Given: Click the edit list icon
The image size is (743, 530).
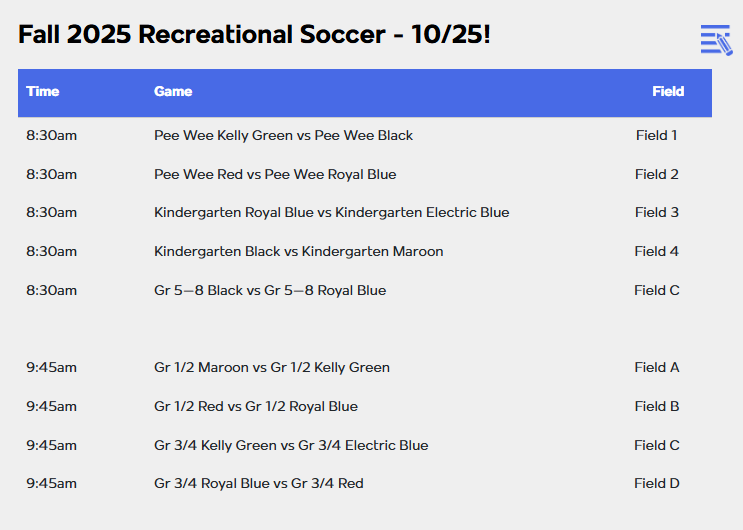Looking at the screenshot, I should pyautogui.click(x=716, y=40).
